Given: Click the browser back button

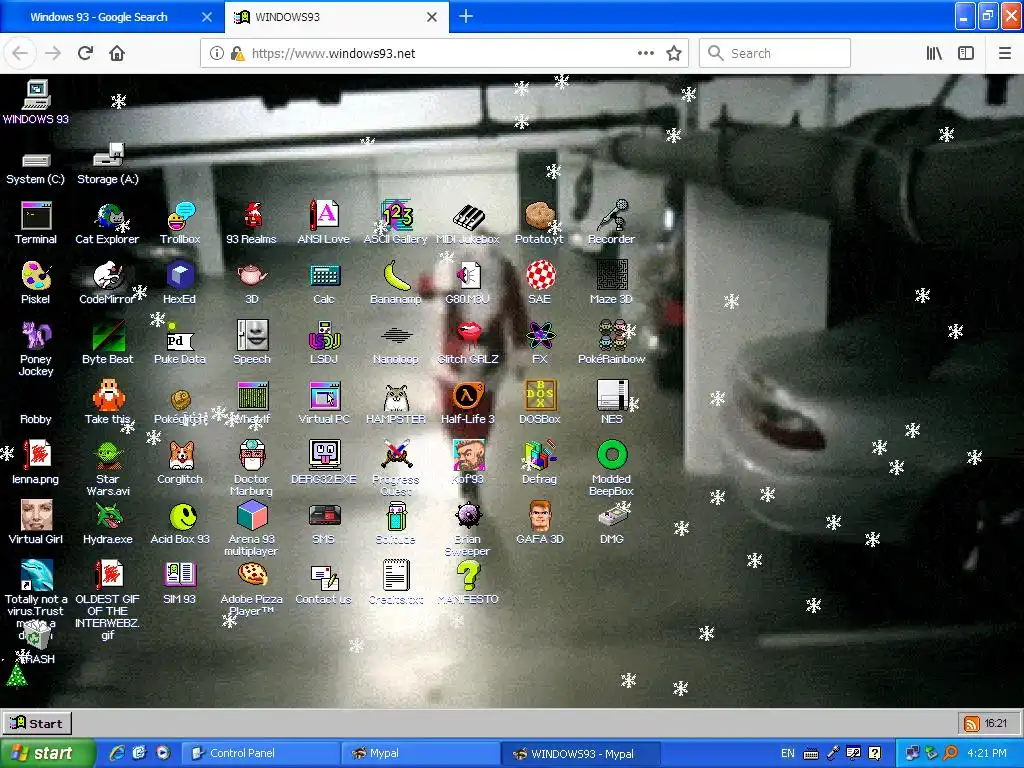Looking at the screenshot, I should tap(20, 54).
